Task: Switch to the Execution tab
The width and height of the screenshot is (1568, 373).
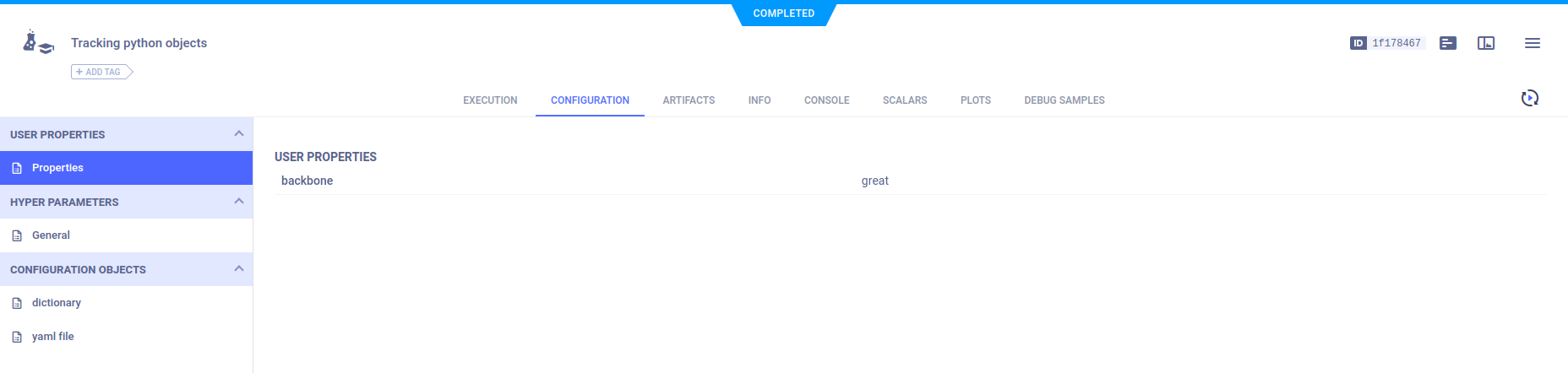Action: pyautogui.click(x=490, y=100)
